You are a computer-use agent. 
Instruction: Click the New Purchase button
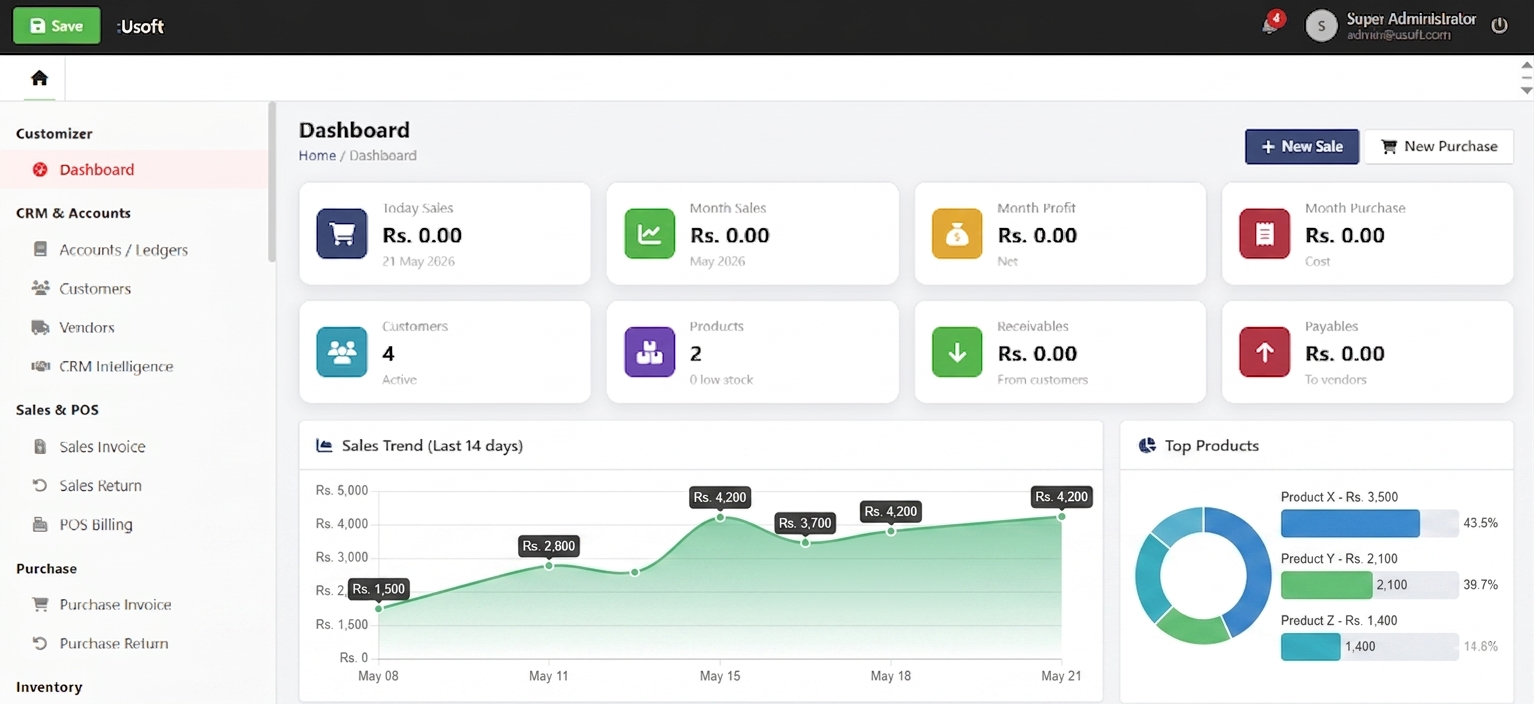[1439, 146]
